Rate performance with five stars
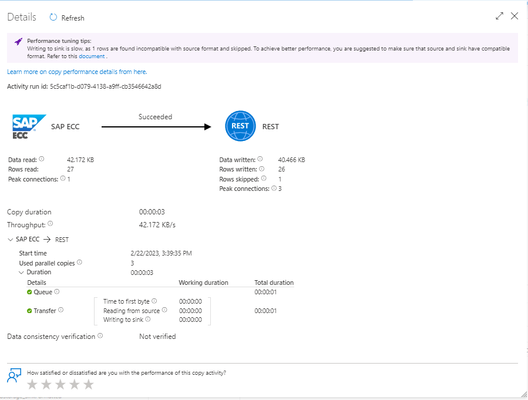 tap(88, 384)
